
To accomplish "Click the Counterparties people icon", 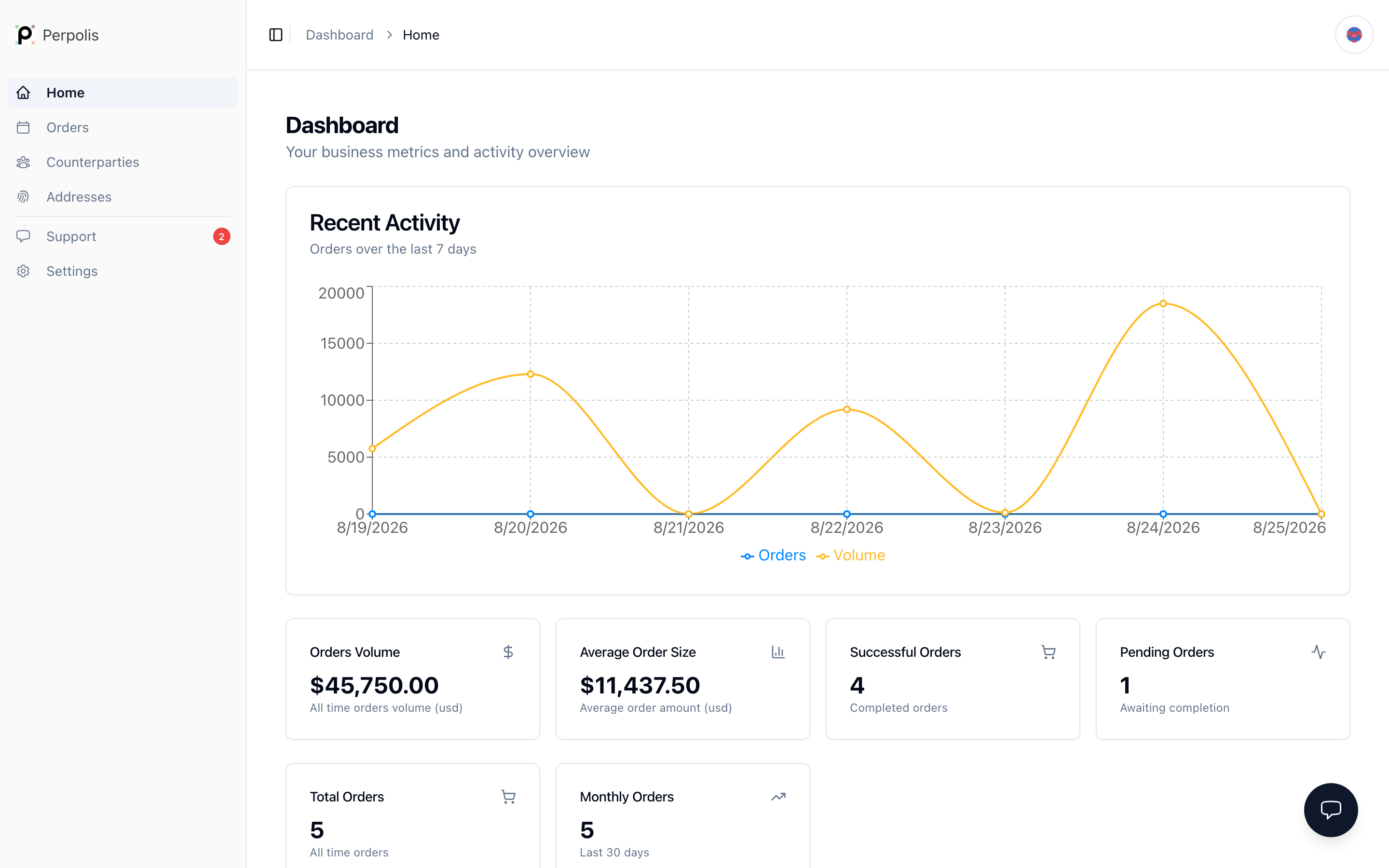I will click(x=24, y=163).
